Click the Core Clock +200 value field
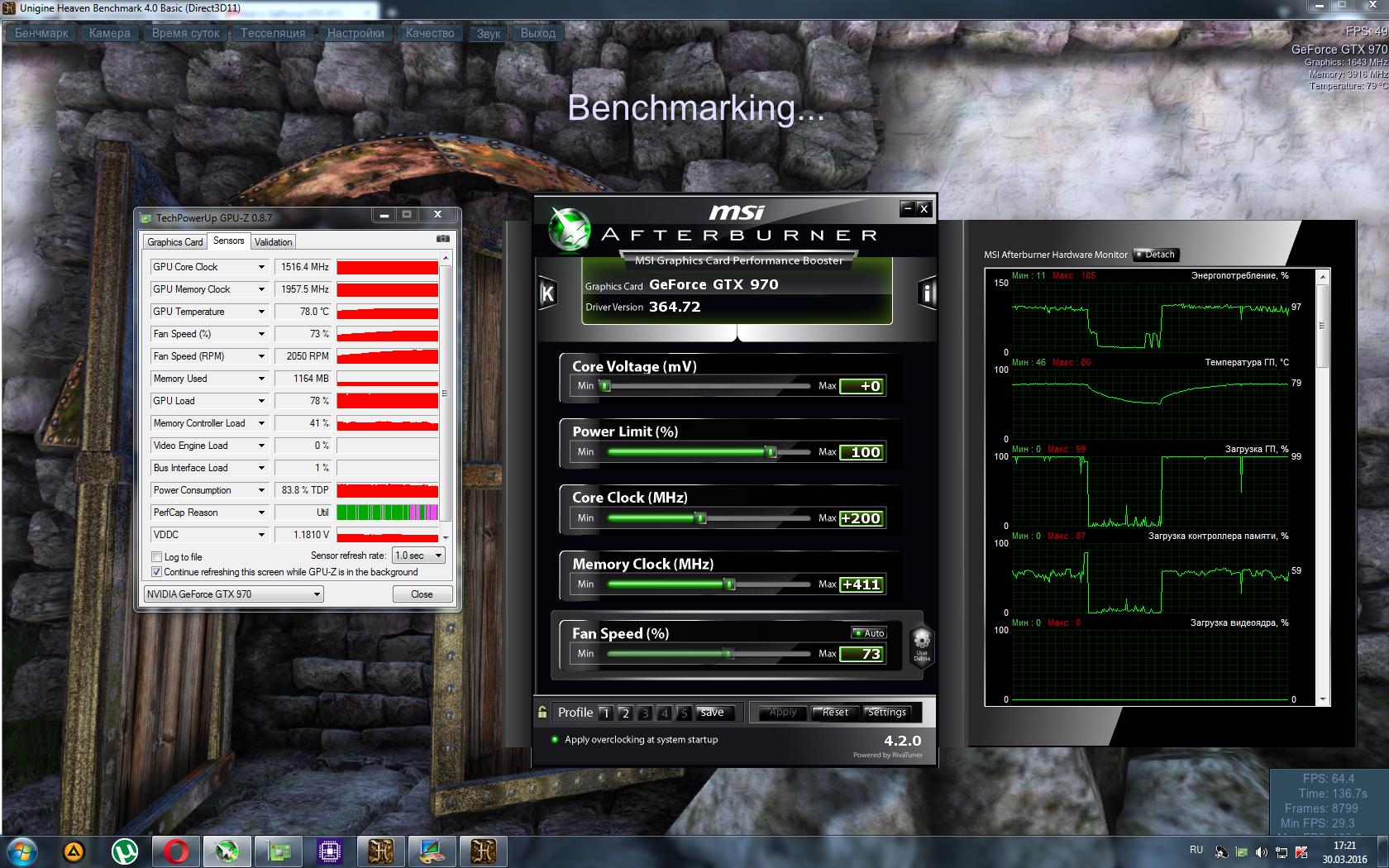The width and height of the screenshot is (1389, 868). pyautogui.click(x=862, y=518)
